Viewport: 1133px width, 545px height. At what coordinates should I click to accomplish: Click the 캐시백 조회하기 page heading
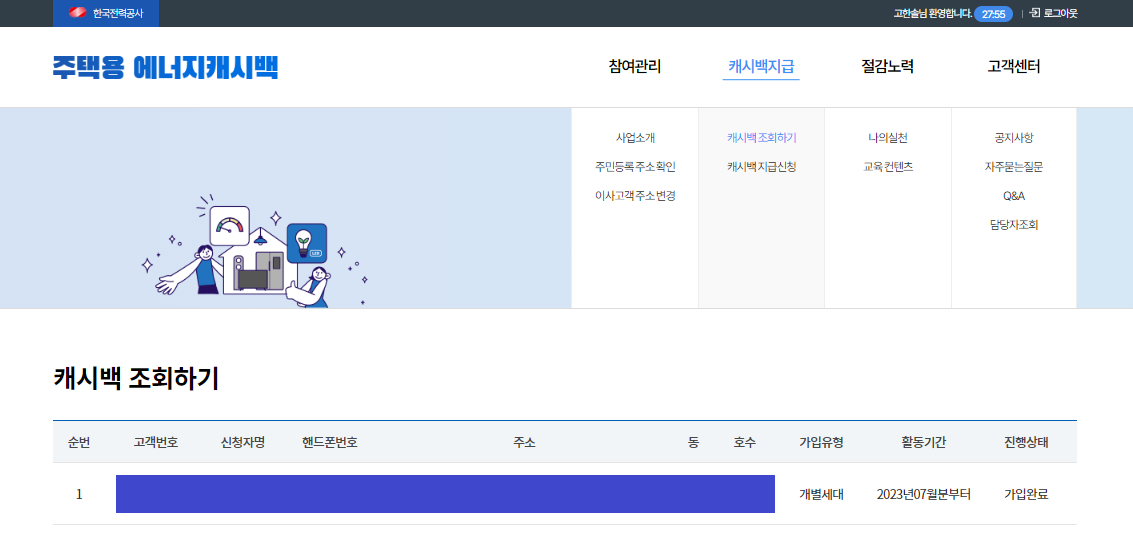click(x=136, y=379)
